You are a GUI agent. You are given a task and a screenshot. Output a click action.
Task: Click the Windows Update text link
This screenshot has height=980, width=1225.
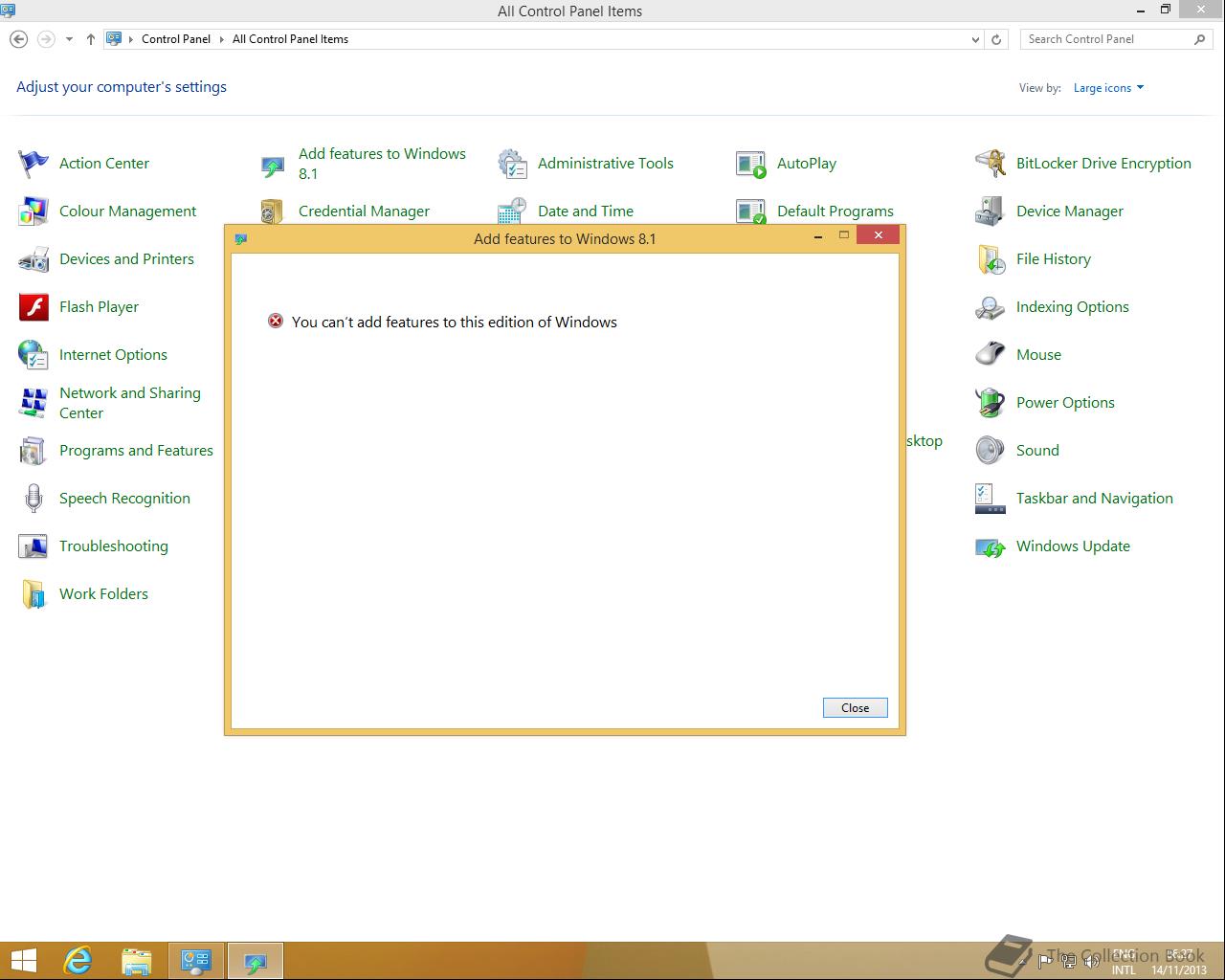(1073, 546)
